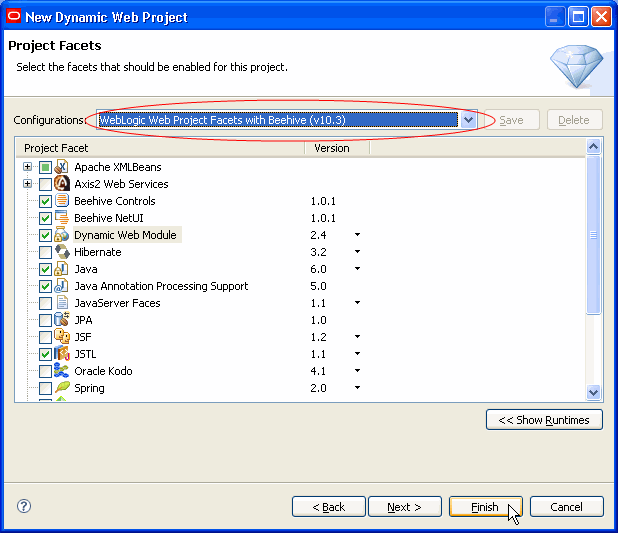Click the Delete configuration button
Image resolution: width=618 pixels, height=533 pixels.
[x=575, y=120]
